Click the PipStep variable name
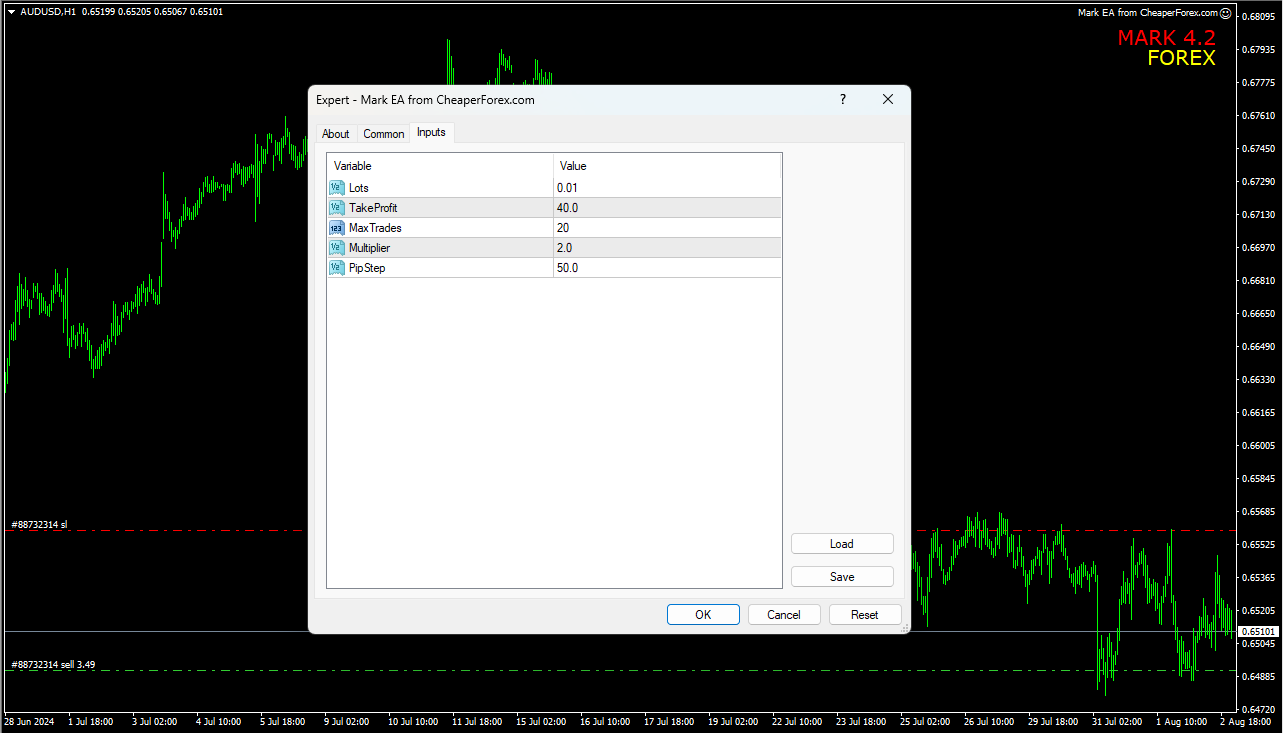Image resolution: width=1283 pixels, height=733 pixels. click(x=367, y=268)
